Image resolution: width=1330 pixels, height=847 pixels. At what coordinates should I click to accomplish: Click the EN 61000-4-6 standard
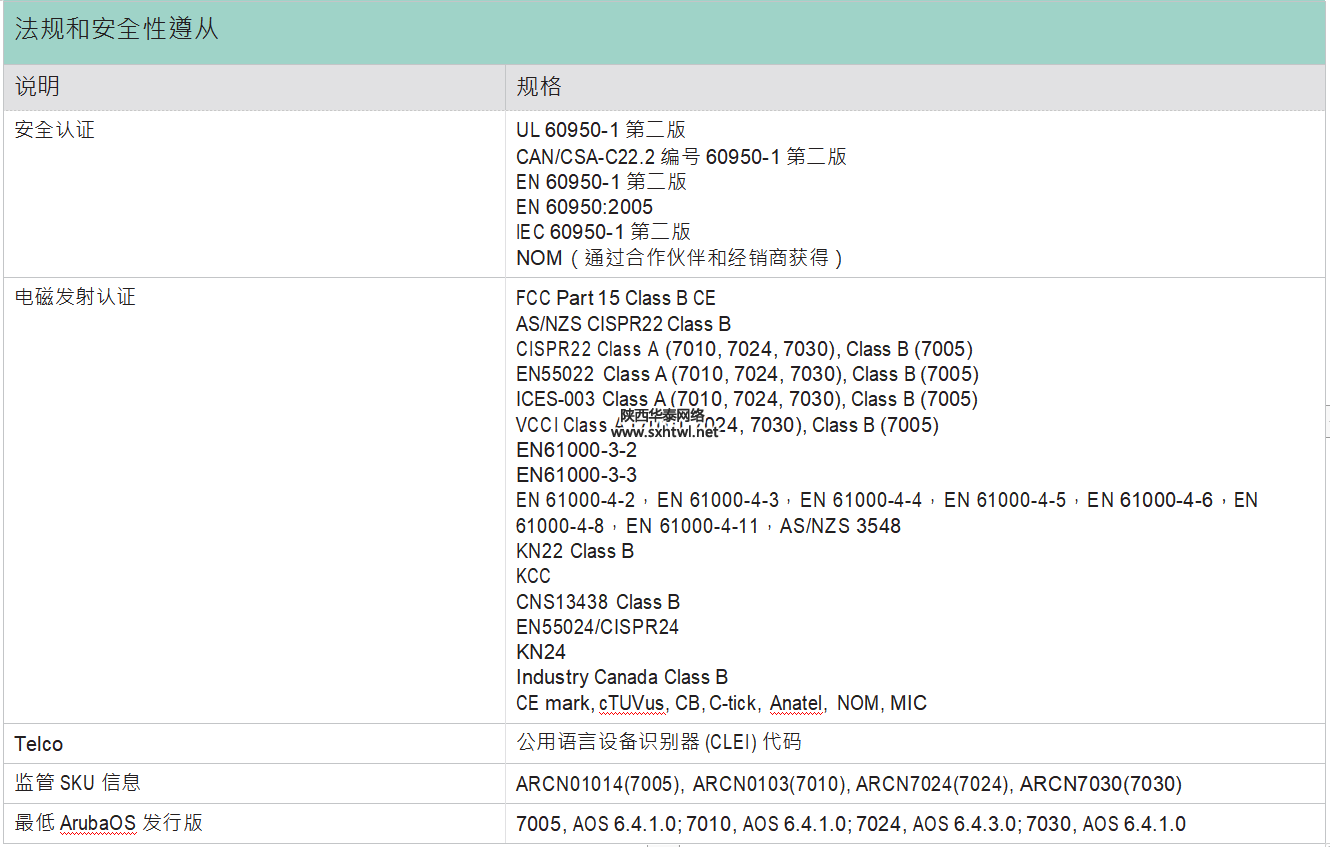(1149, 500)
